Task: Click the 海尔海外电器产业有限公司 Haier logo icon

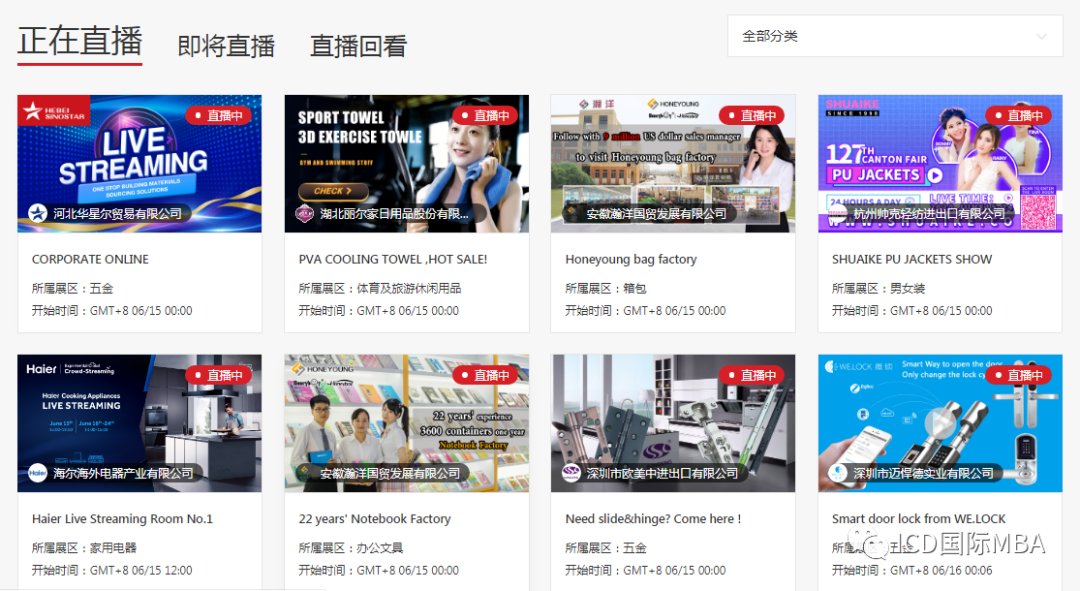Action: click(37, 473)
